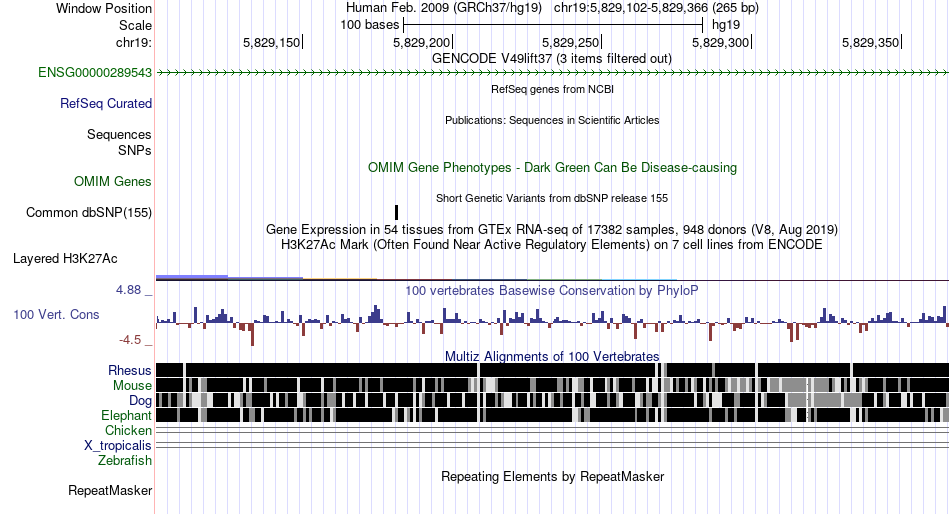
Task: Click Short Genetic Variants from dbSNP title
Action: [552, 198]
